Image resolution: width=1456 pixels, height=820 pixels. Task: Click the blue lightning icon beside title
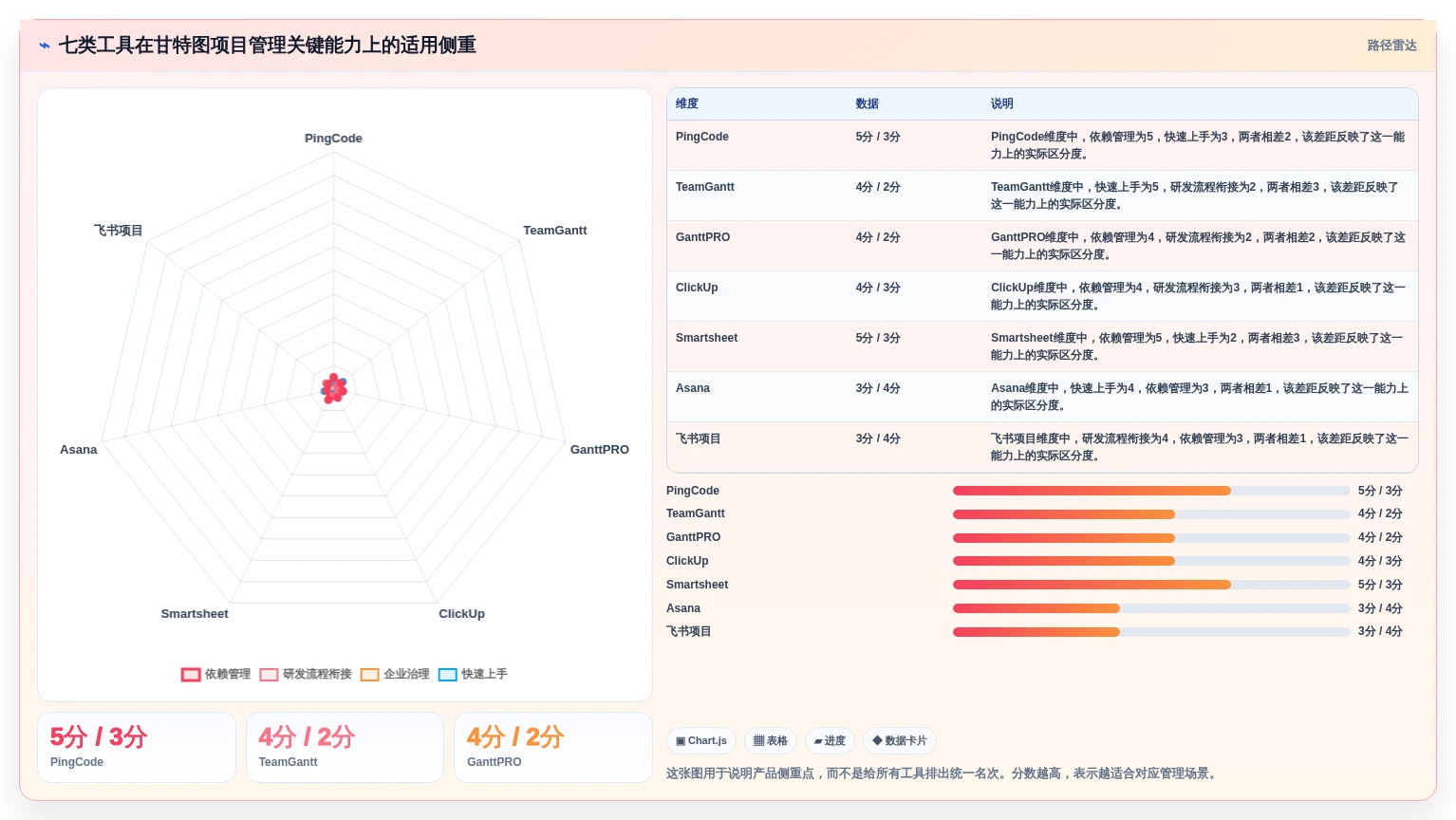coord(45,46)
